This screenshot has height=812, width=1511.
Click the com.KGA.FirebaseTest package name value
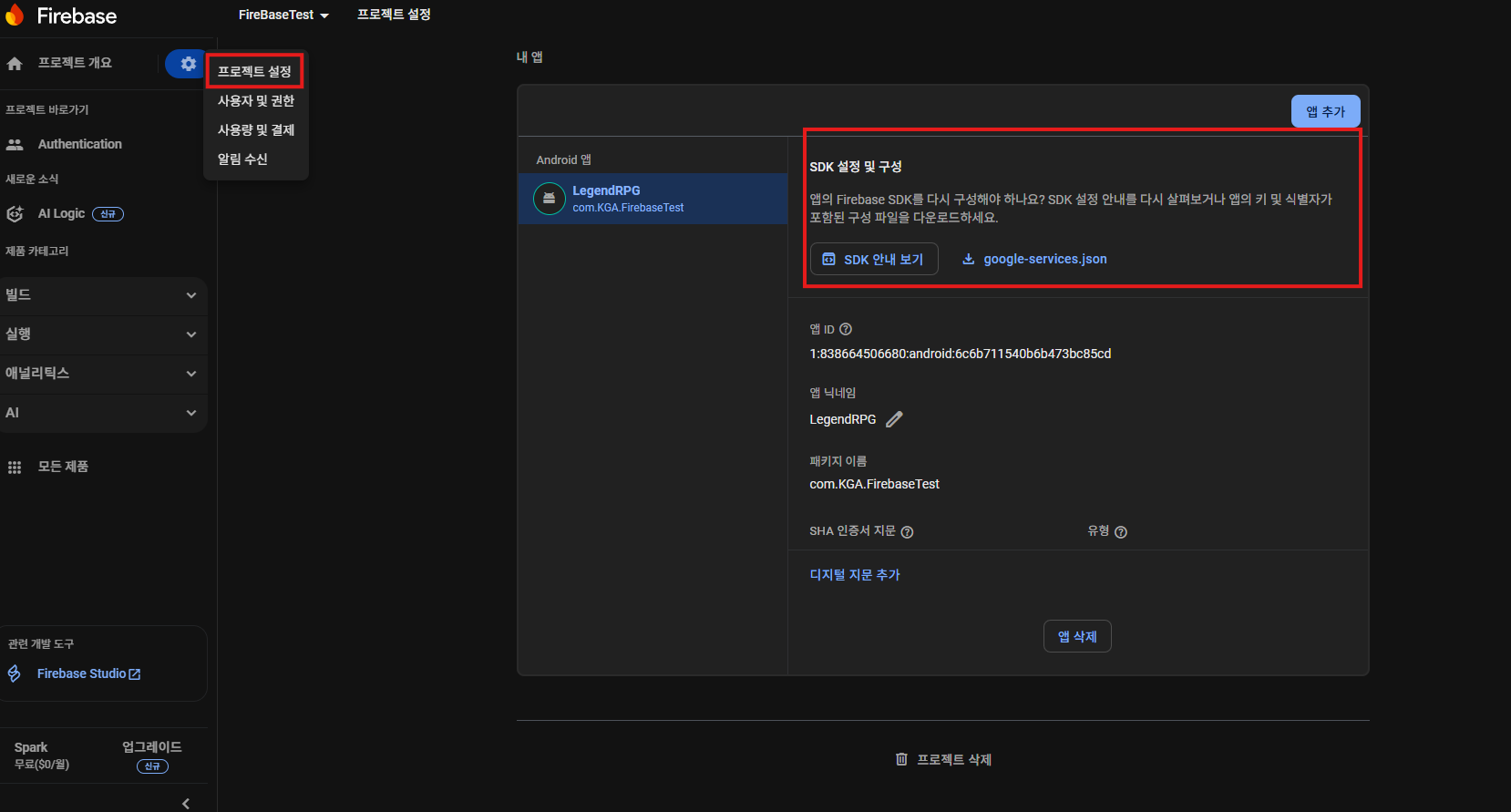(874, 484)
